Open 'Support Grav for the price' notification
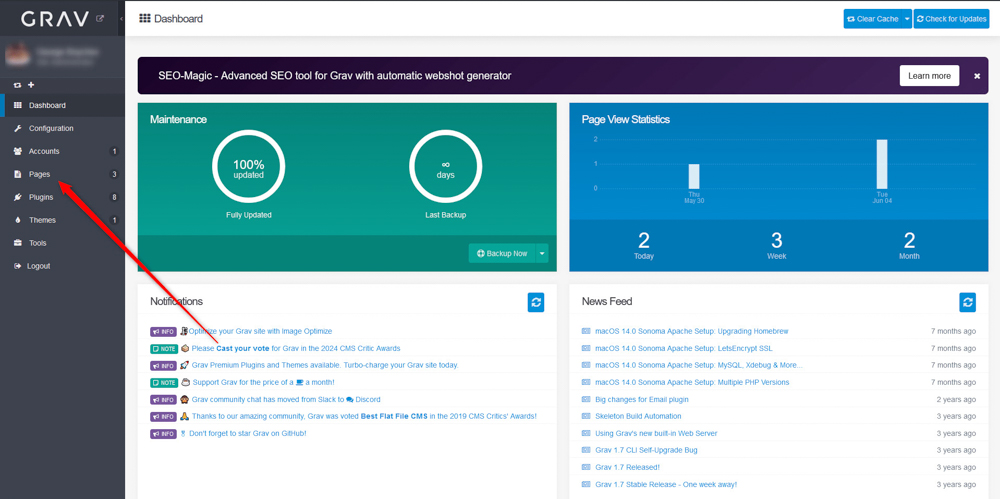The height and width of the screenshot is (499, 1000). [263, 382]
